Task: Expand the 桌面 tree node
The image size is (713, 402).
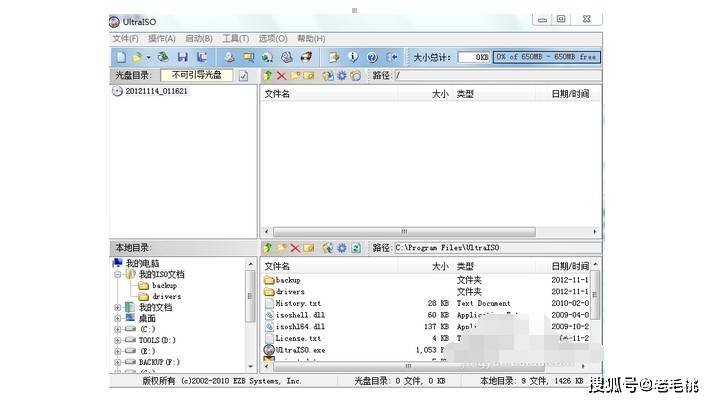Action: pyautogui.click(x=118, y=318)
